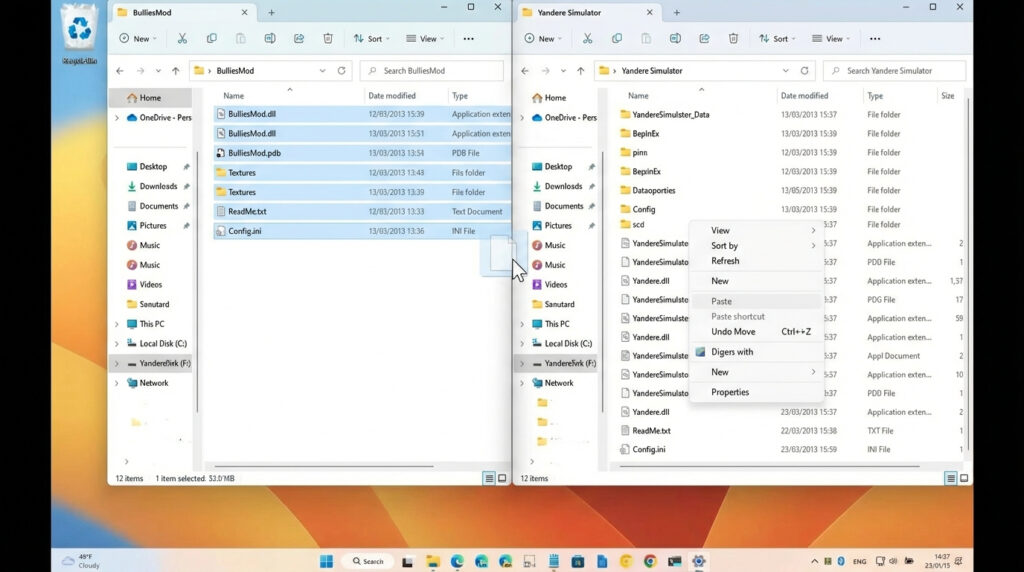Image resolution: width=1024 pixels, height=572 pixels.
Task: Switch BulliesMod window to large thumbnails view
Action: (x=502, y=479)
